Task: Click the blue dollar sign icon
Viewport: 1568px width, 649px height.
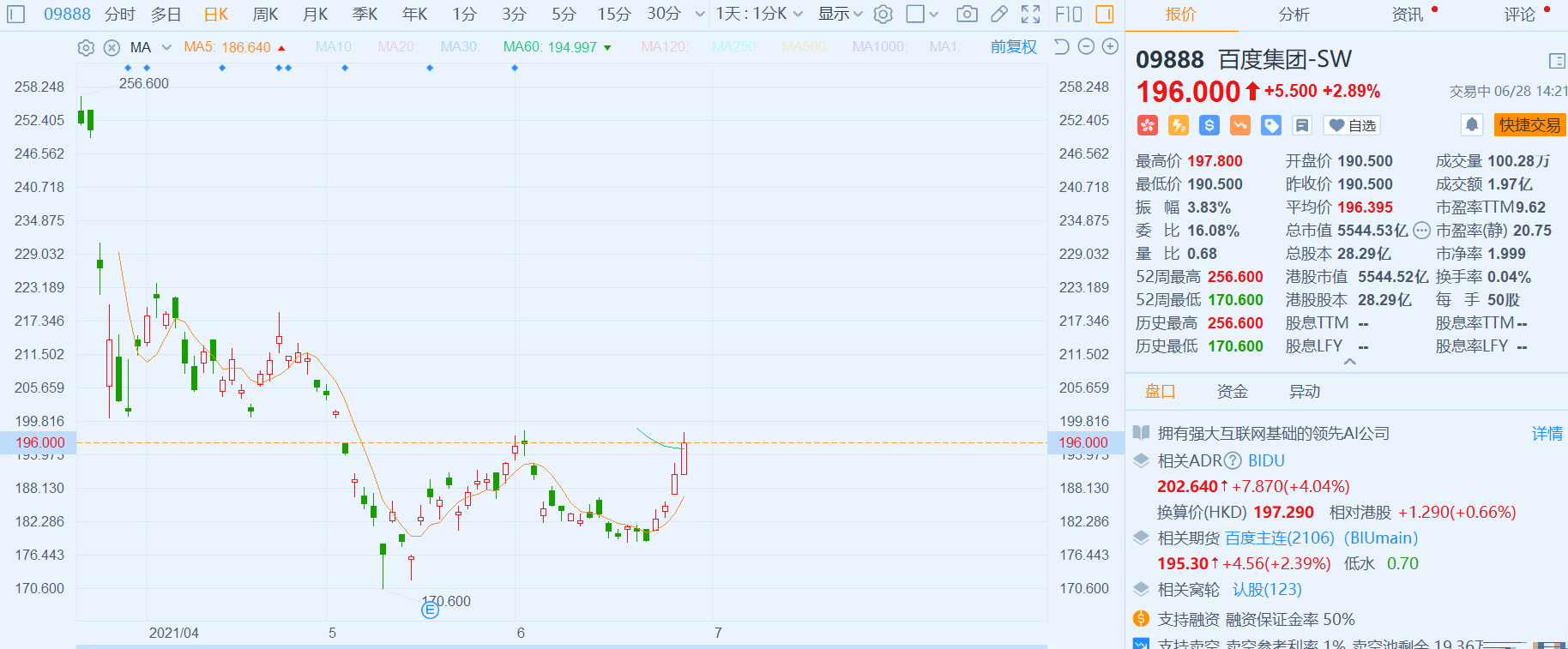Action: [1209, 125]
